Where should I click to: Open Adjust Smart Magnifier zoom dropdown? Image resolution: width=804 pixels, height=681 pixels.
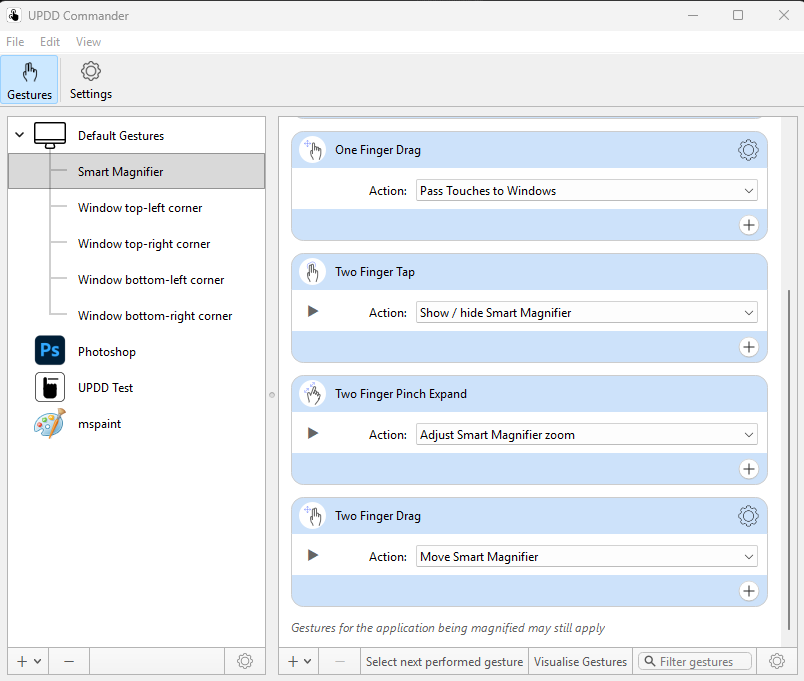(587, 435)
